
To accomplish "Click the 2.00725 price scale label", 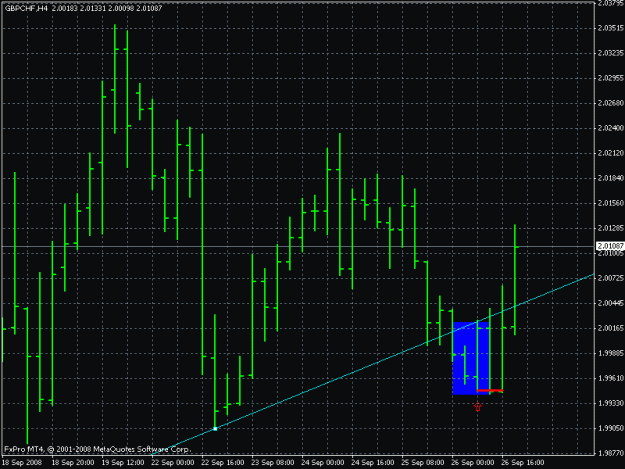I will (x=611, y=278).
